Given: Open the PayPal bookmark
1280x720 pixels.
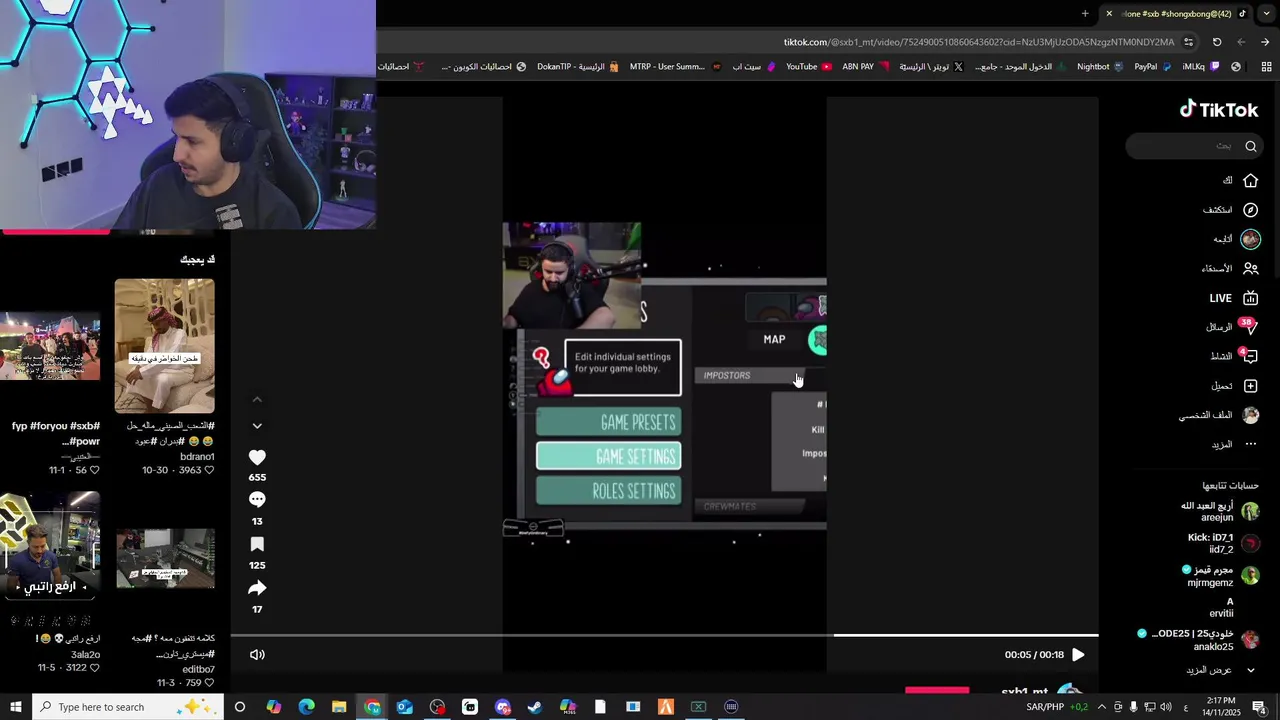Looking at the screenshot, I should pos(1153,67).
